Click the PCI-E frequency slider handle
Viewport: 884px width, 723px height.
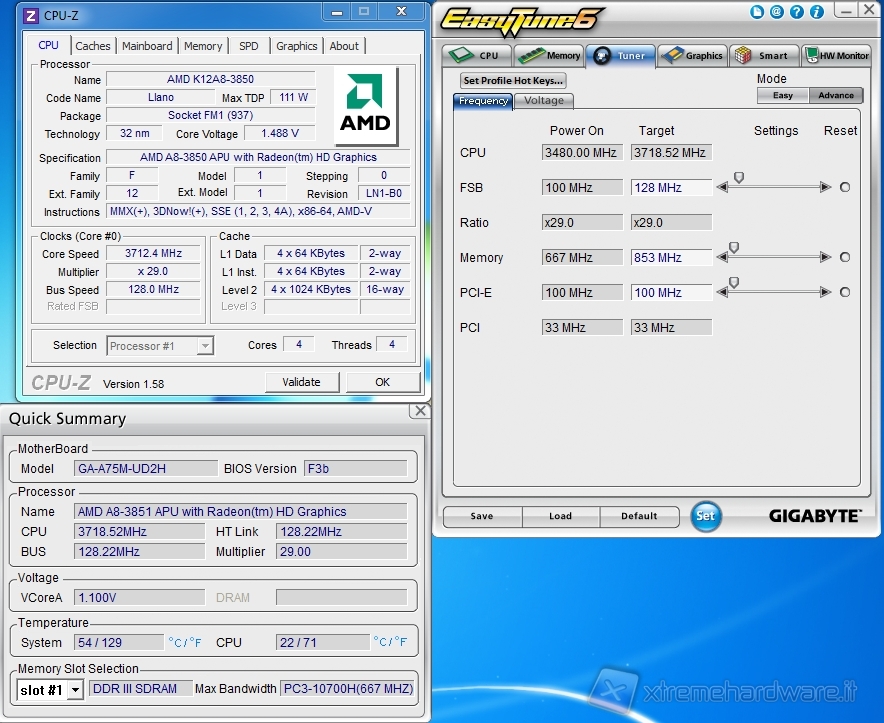(x=734, y=283)
